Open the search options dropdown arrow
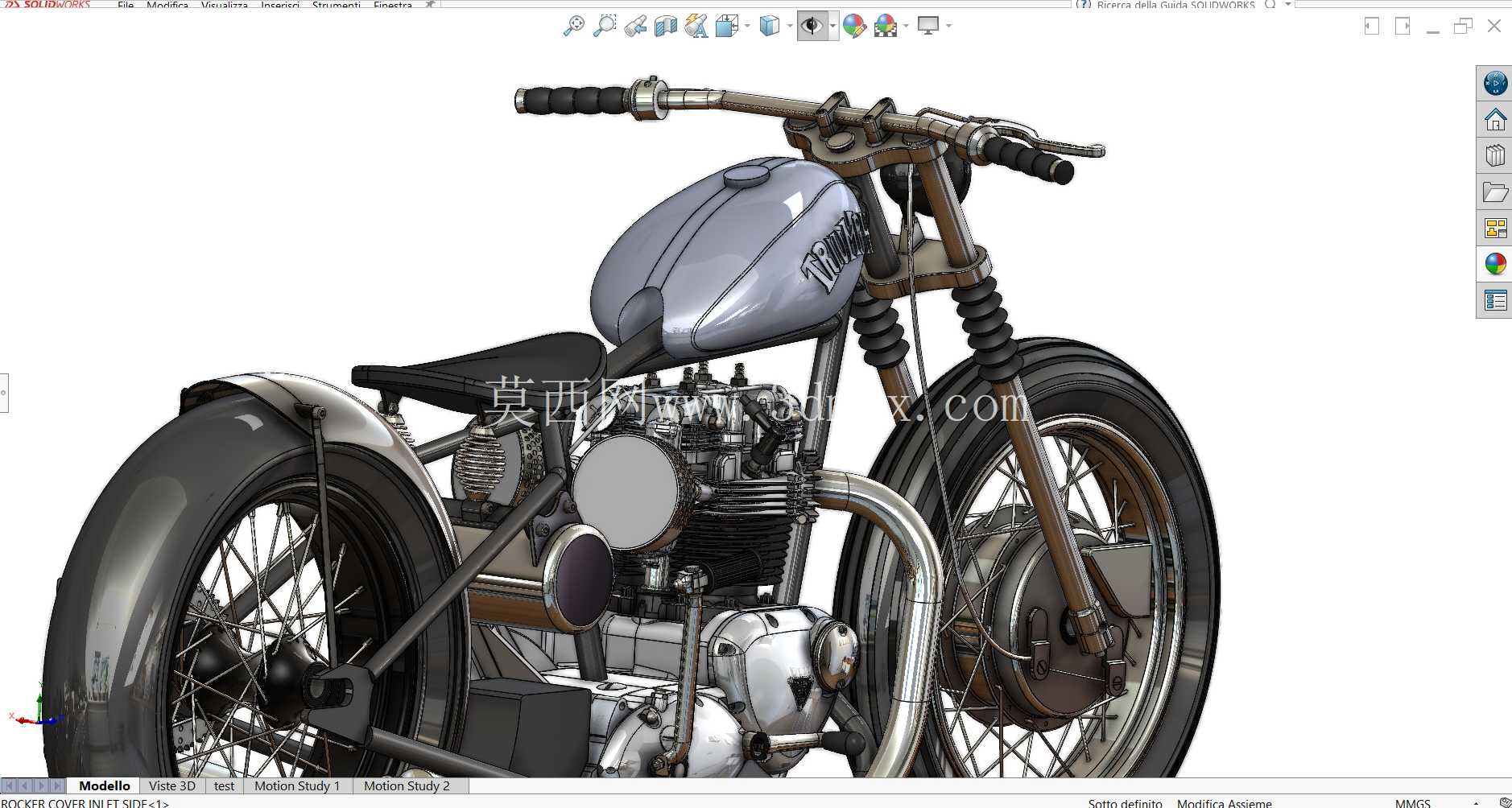 [x=1287, y=4]
